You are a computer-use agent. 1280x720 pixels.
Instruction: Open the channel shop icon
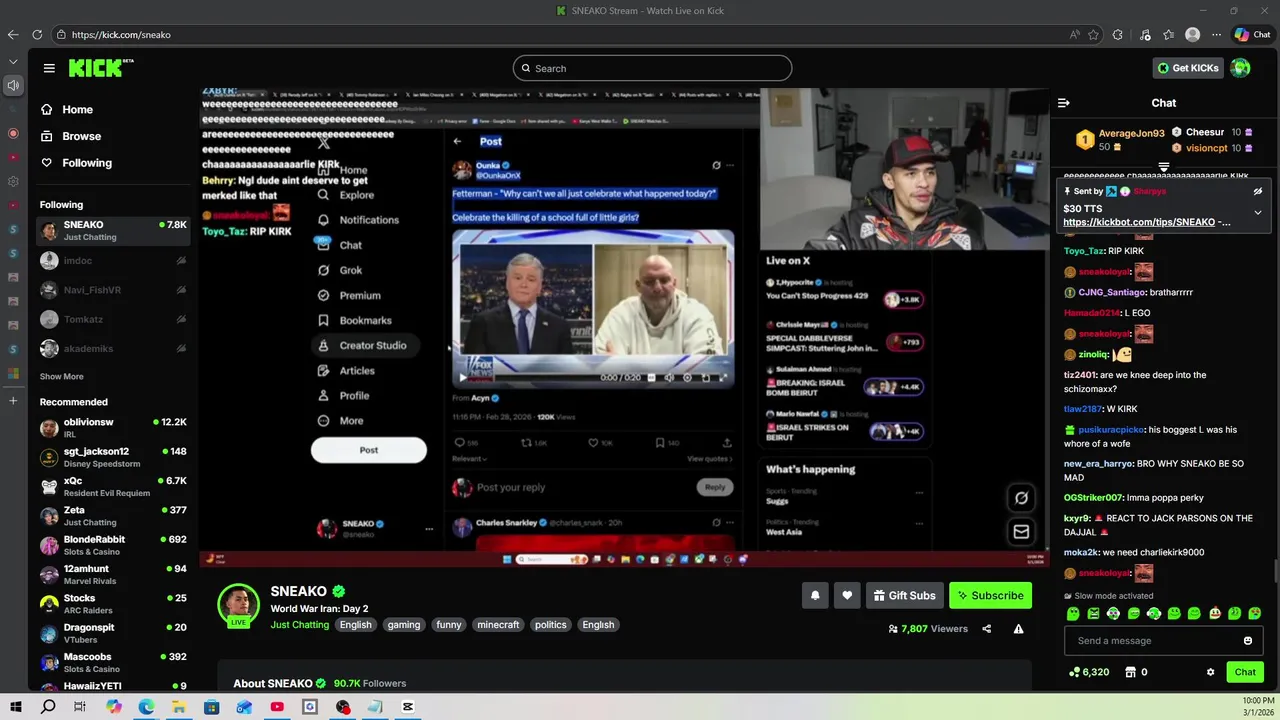[x=1131, y=672]
